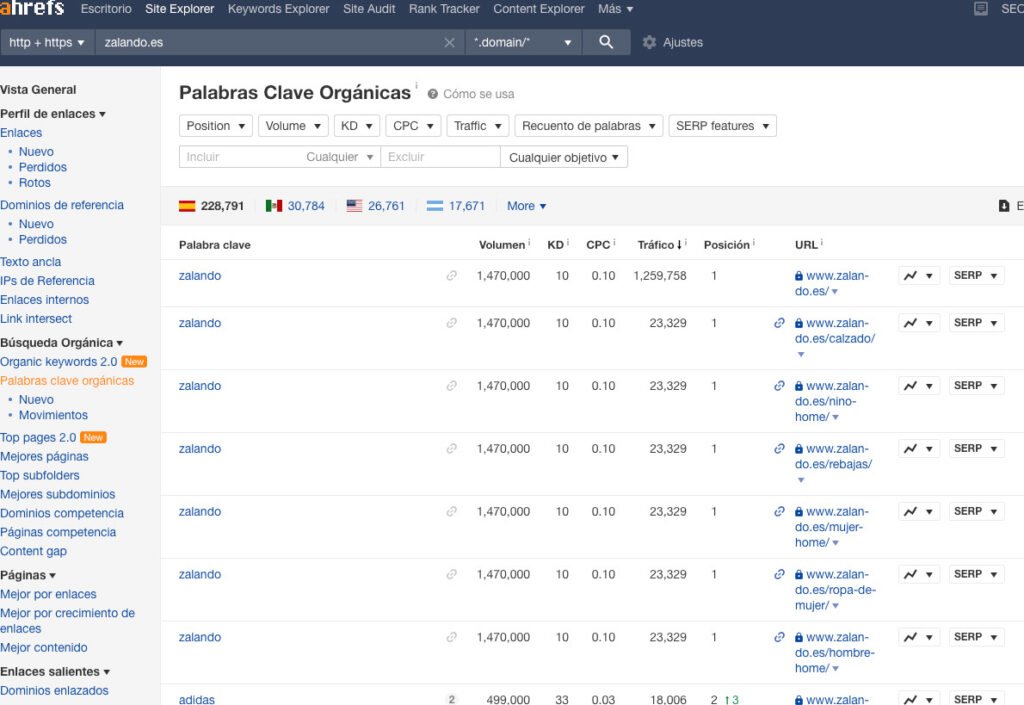Select the US flag 26,761 results
This screenshot has height=705, width=1024.
tap(376, 206)
